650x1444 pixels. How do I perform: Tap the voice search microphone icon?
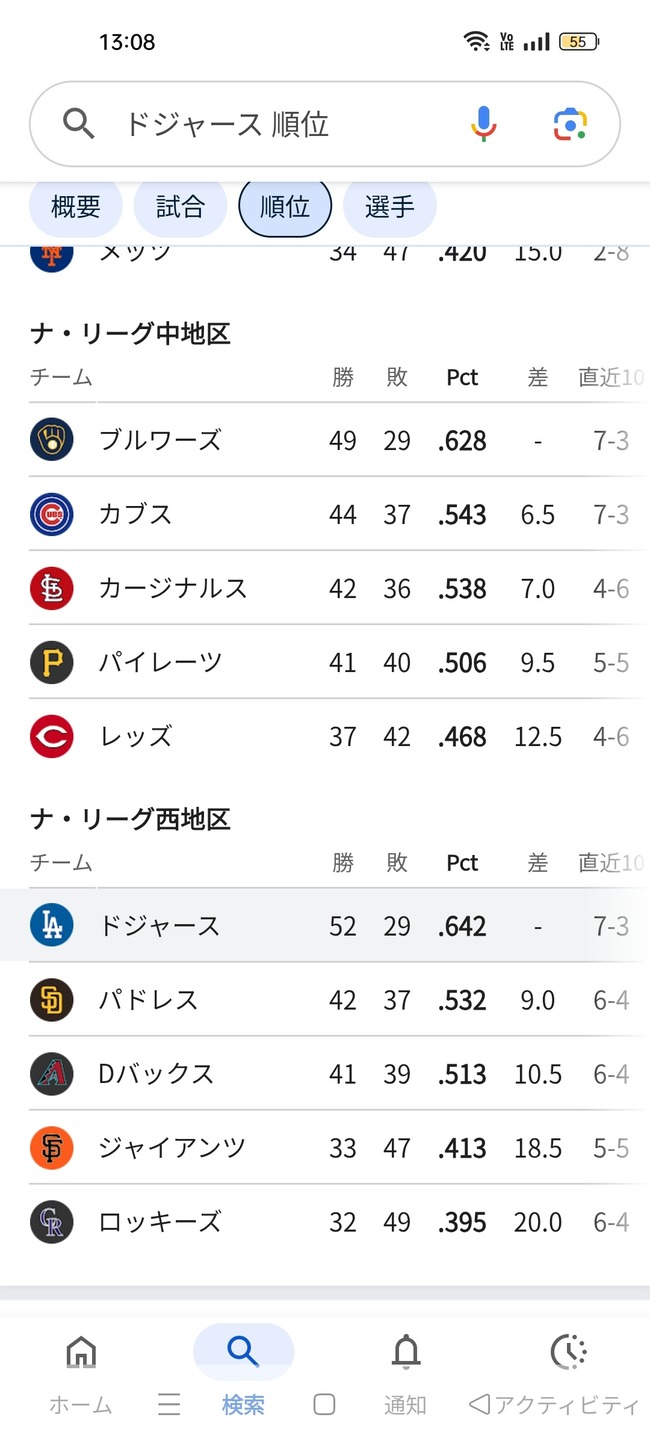[x=484, y=124]
